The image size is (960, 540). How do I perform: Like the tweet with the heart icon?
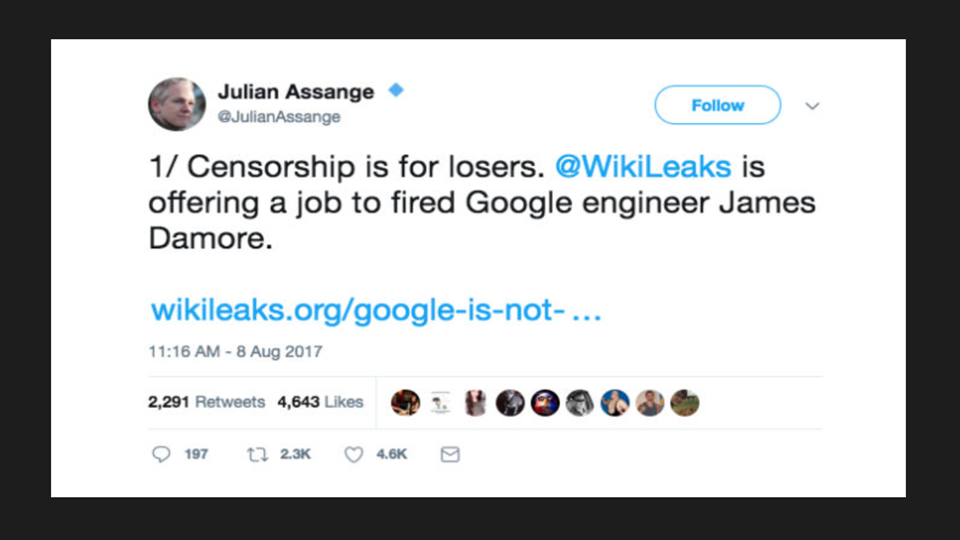(353, 454)
